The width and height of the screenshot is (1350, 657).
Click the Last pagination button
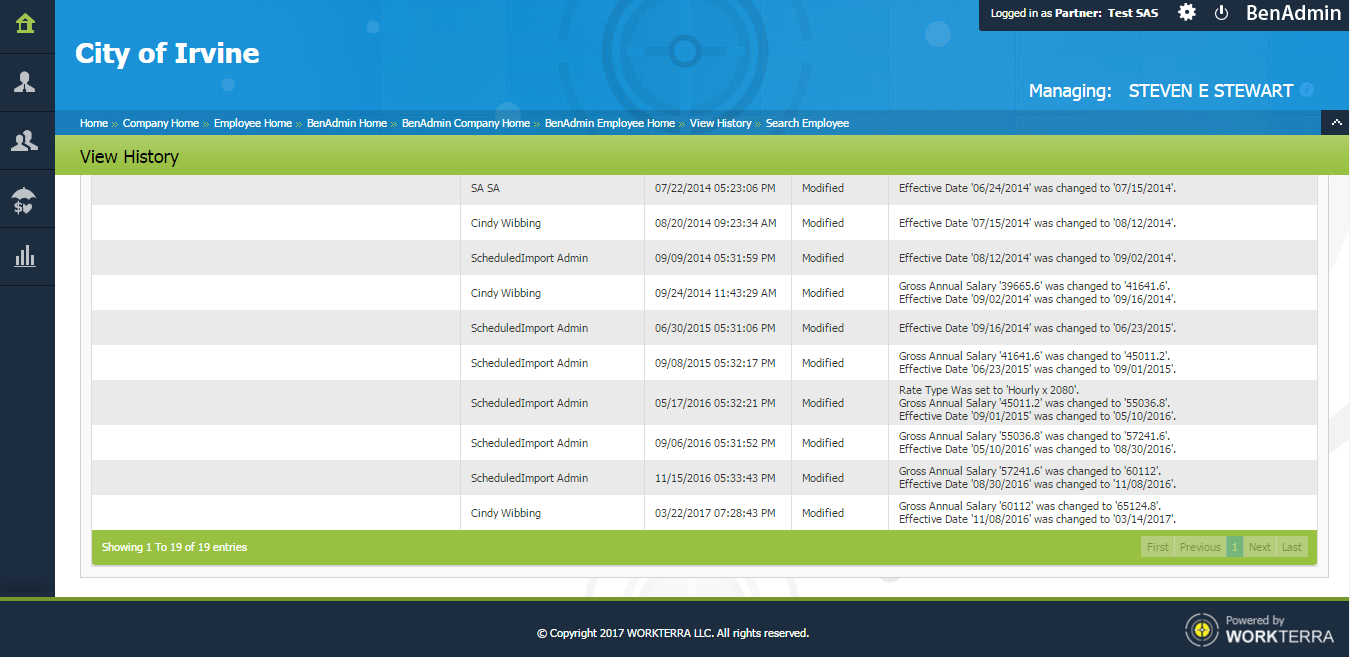tap(1292, 547)
